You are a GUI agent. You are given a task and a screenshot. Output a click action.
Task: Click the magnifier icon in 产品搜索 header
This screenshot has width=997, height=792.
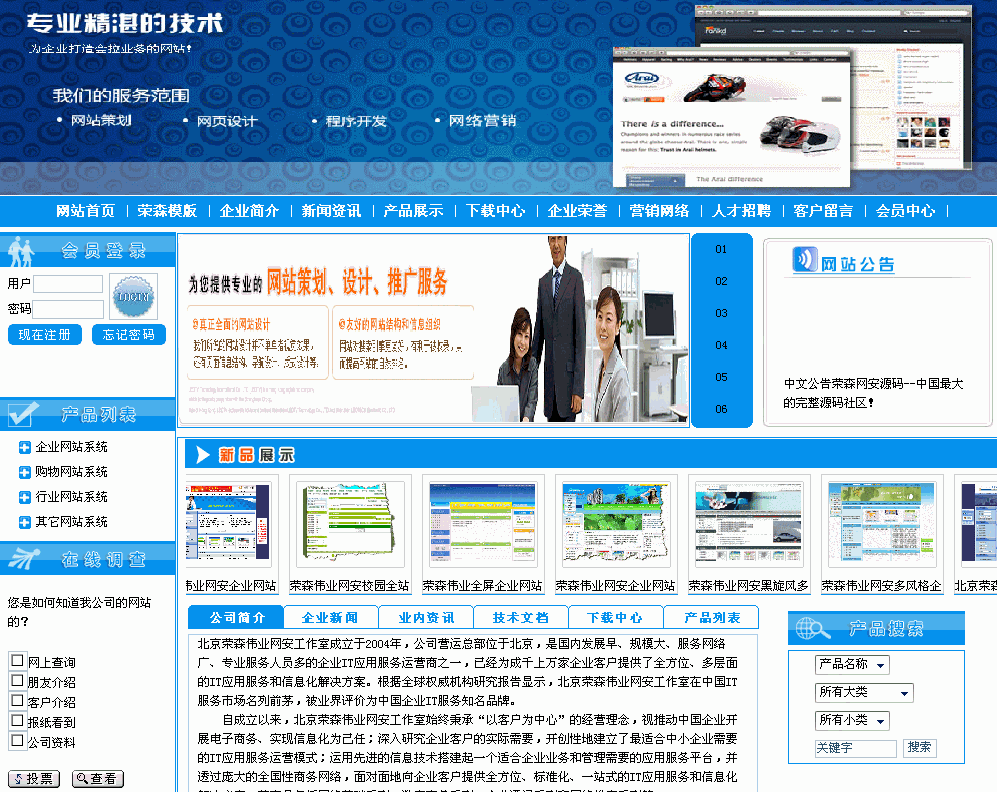point(812,629)
